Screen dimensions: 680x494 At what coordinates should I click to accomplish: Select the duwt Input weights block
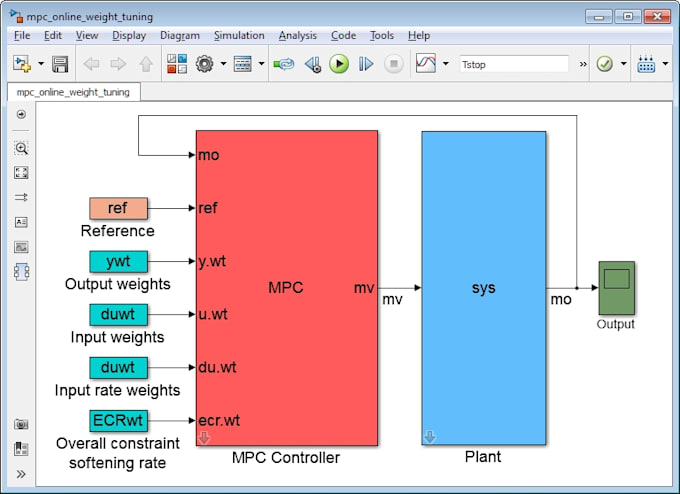(118, 314)
